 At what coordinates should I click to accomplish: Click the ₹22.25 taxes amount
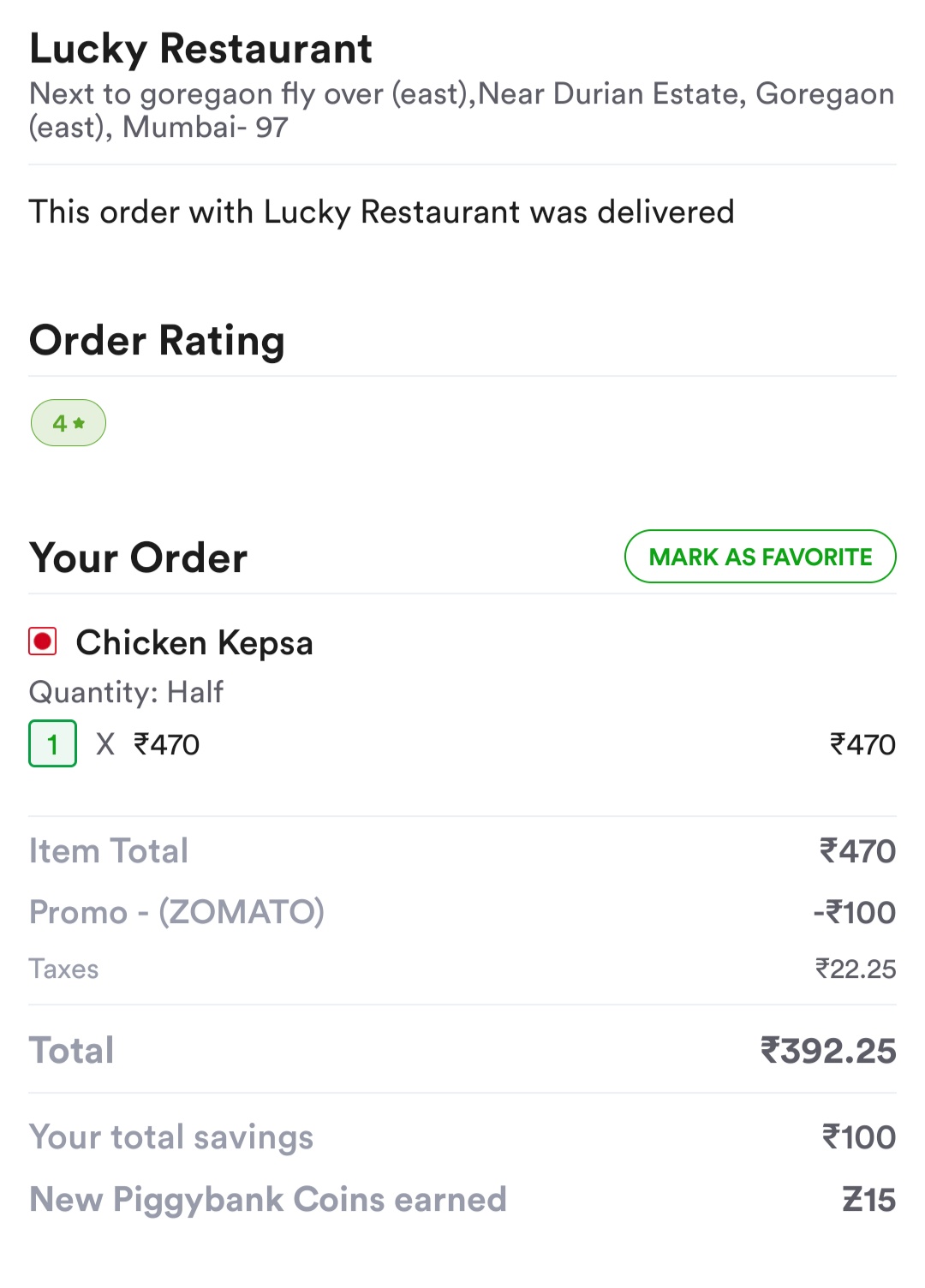point(856,969)
